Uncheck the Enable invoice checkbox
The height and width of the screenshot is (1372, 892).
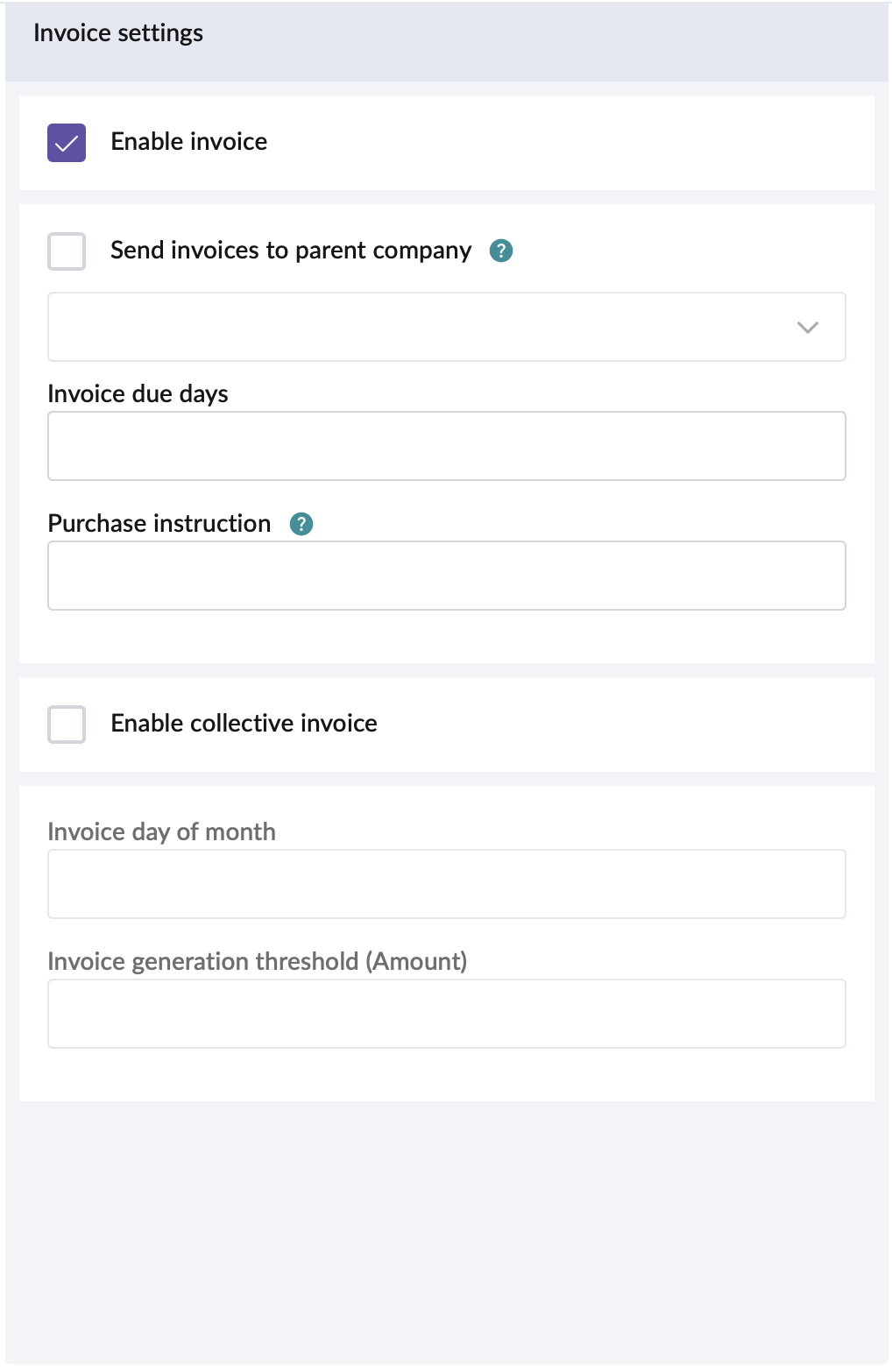point(67,143)
